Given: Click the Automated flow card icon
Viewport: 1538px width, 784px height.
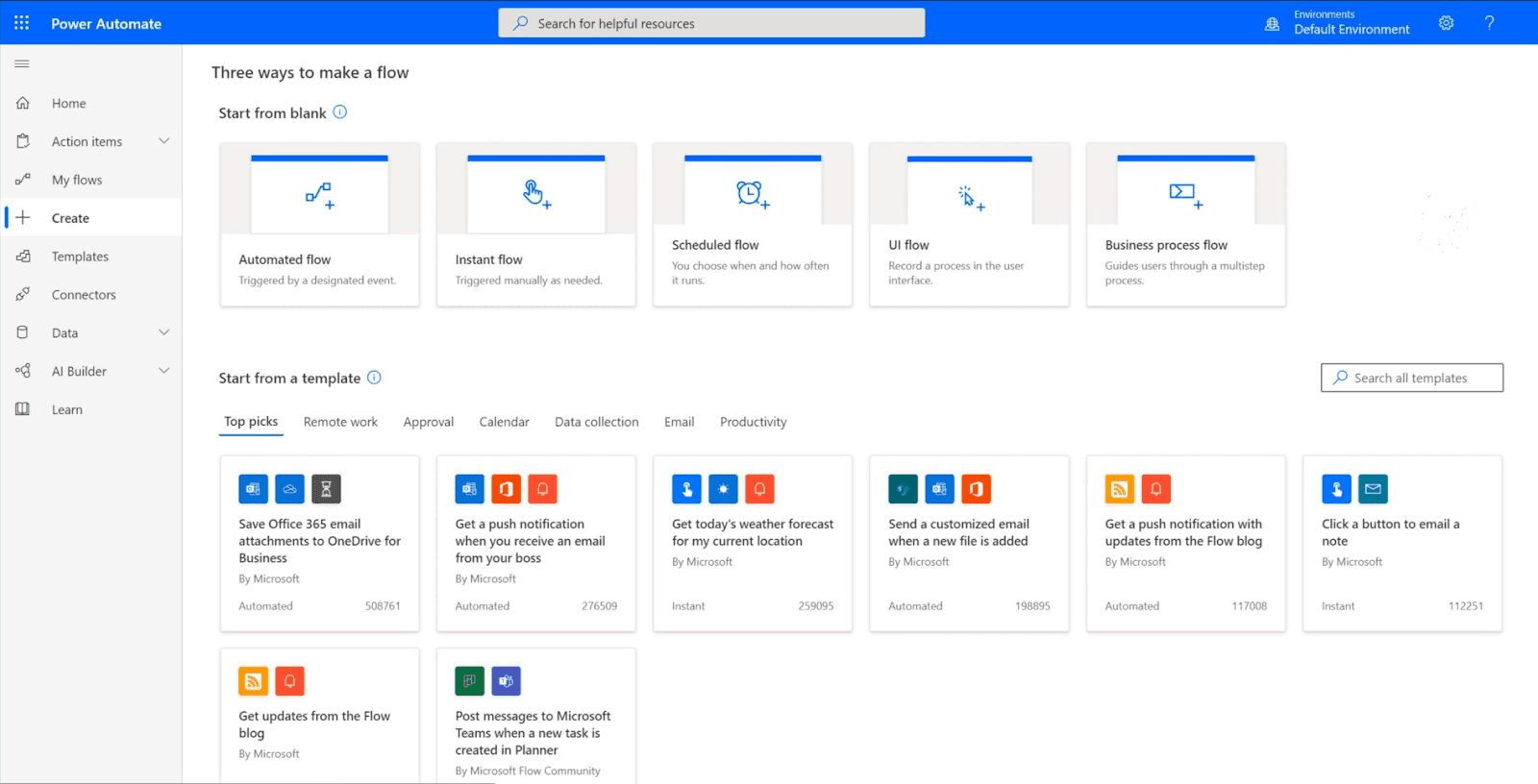Looking at the screenshot, I should click(320, 195).
